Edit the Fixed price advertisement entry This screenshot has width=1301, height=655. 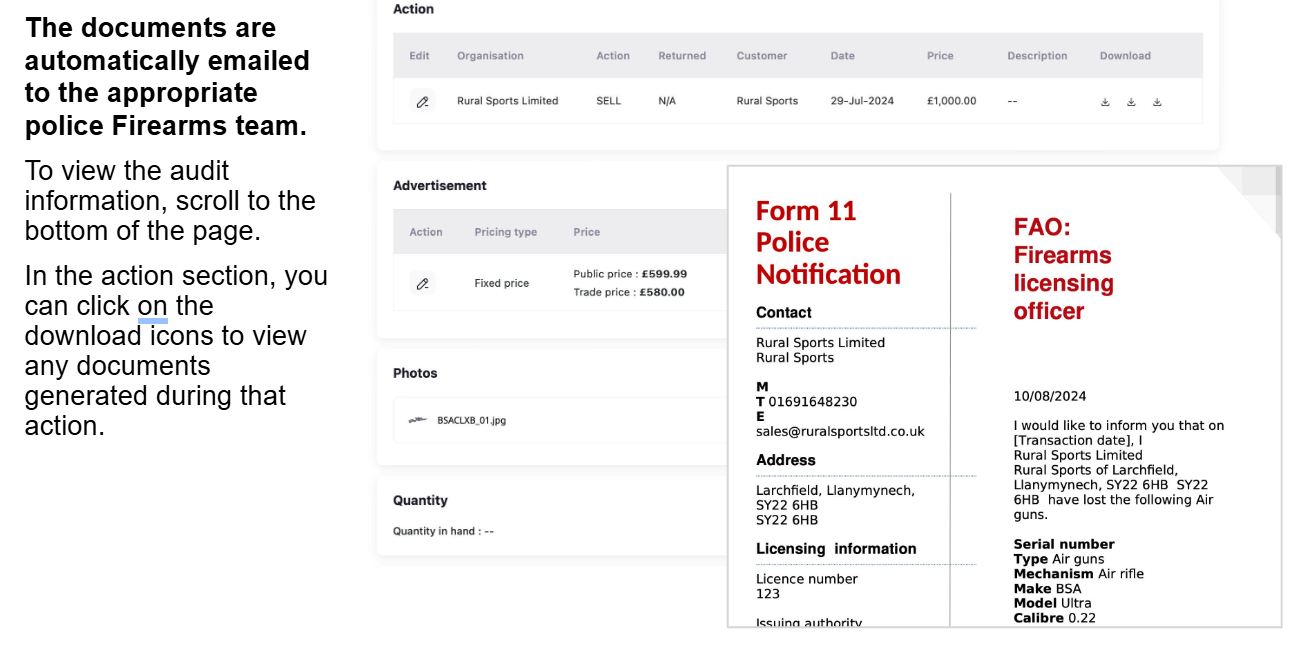pyautogui.click(x=422, y=284)
